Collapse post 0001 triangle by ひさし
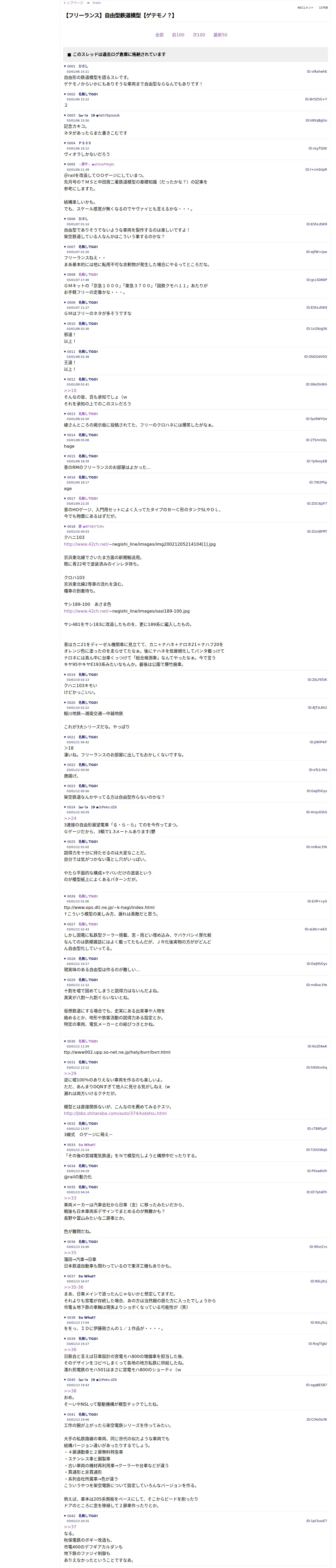The height and width of the screenshot is (1568, 336). pos(65,66)
